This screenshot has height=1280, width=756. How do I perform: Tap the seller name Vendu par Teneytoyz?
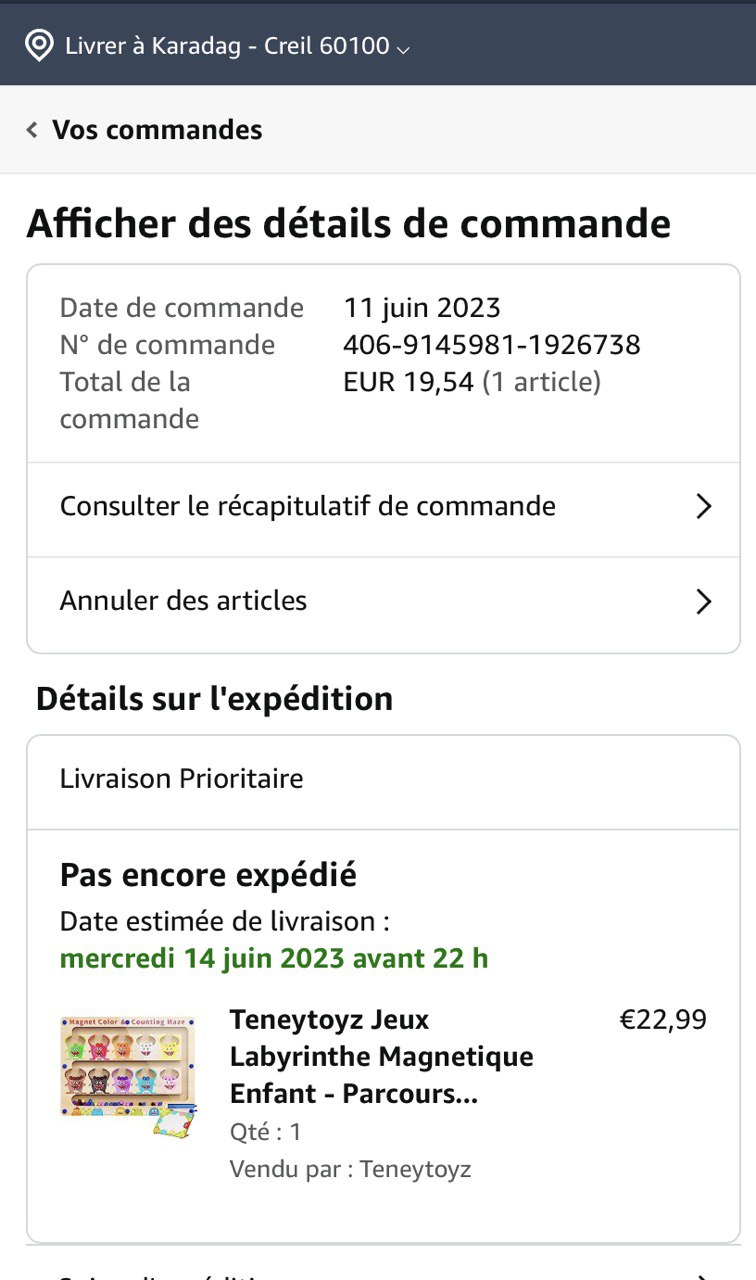350,1169
